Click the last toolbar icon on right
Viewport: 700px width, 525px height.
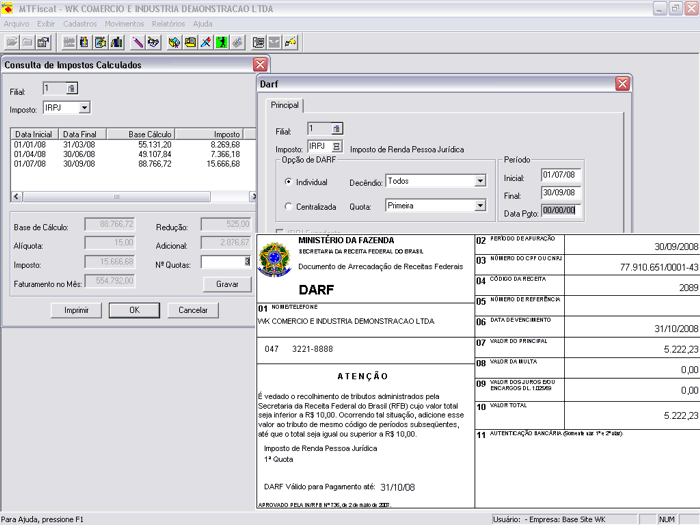click(291, 43)
